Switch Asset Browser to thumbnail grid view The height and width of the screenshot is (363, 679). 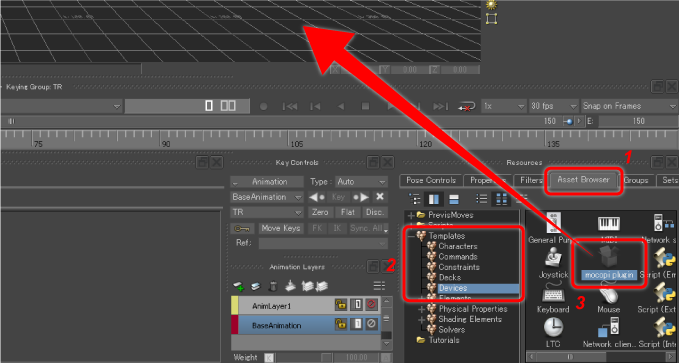[501, 199]
